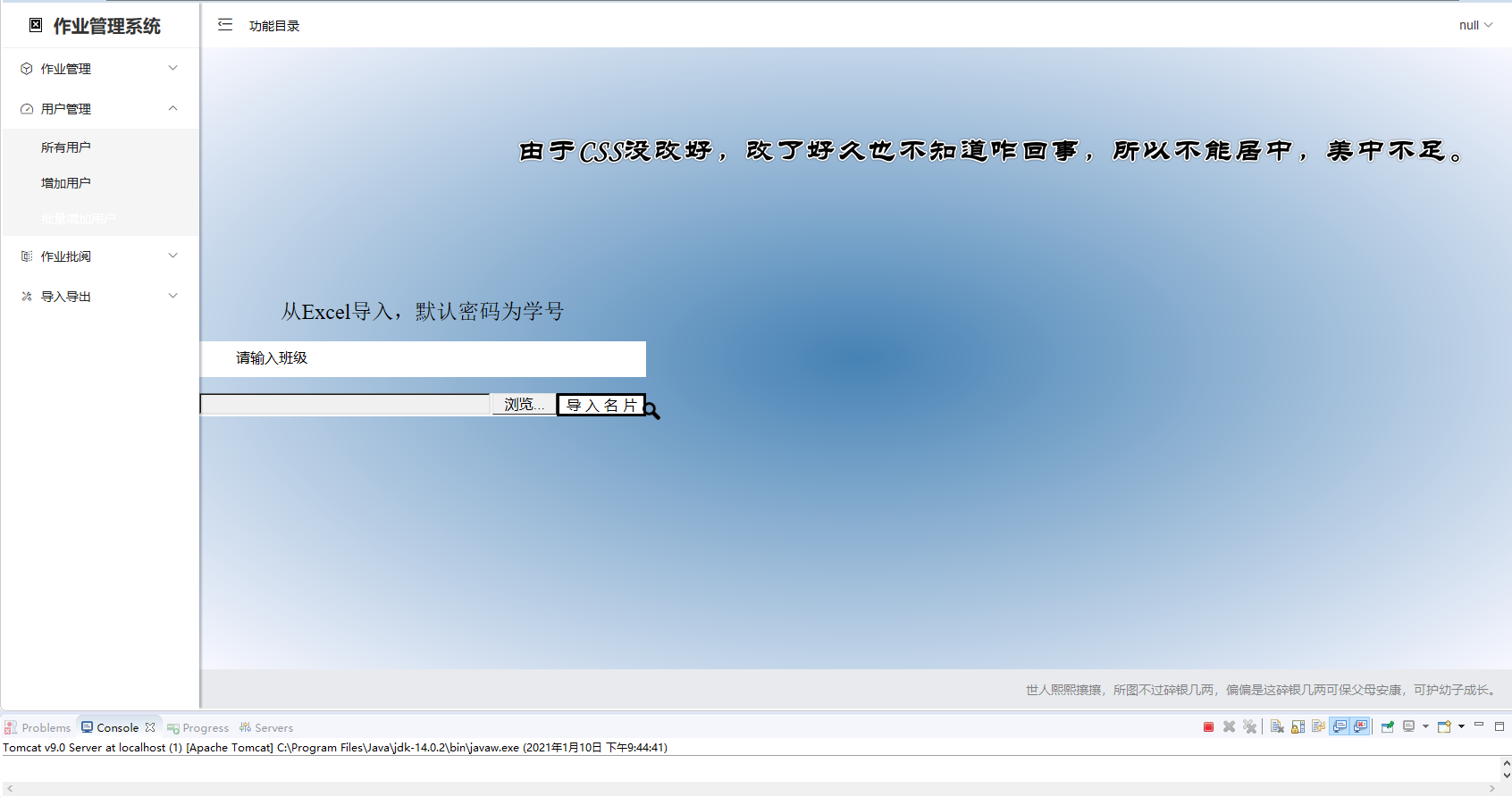Click the 作业管理 menu label
Screen dimensions: 1512x797
point(66,69)
